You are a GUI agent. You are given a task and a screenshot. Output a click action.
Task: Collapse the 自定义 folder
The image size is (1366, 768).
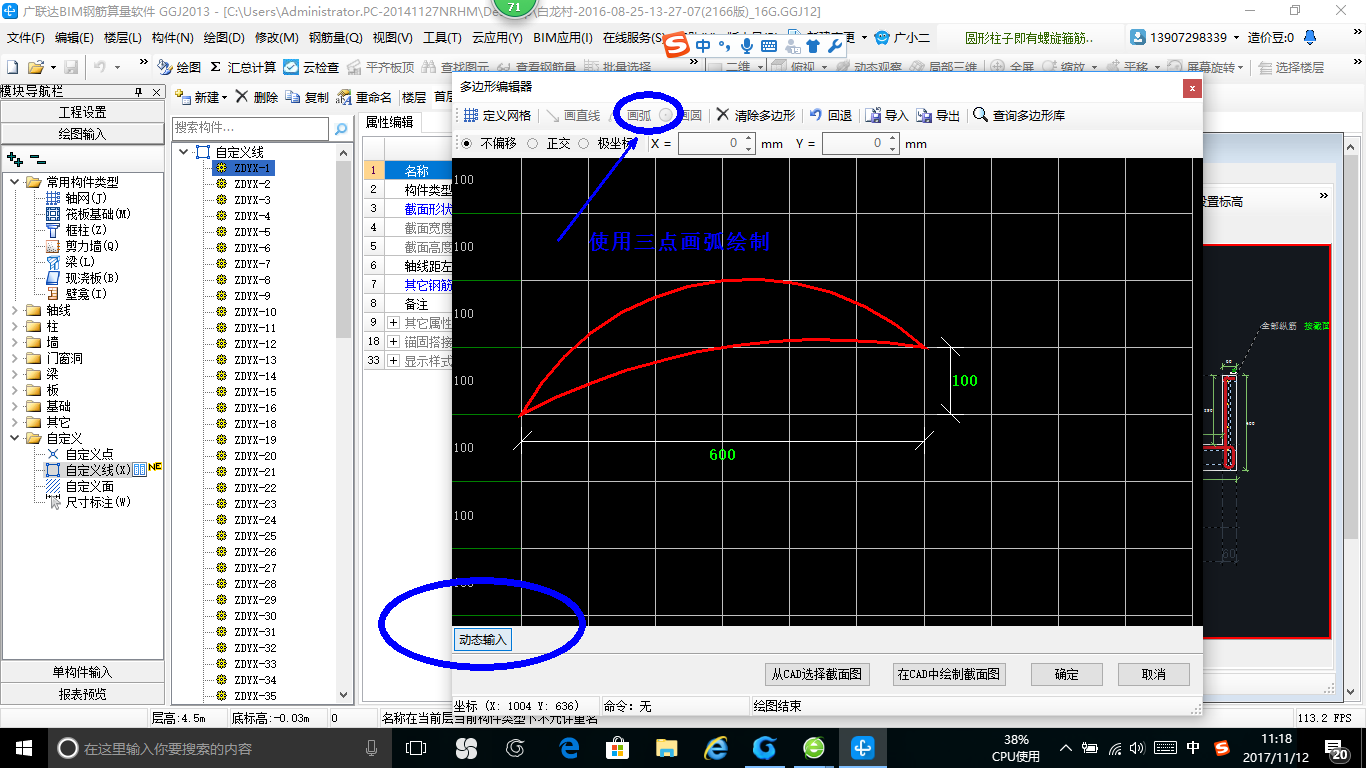pos(15,438)
